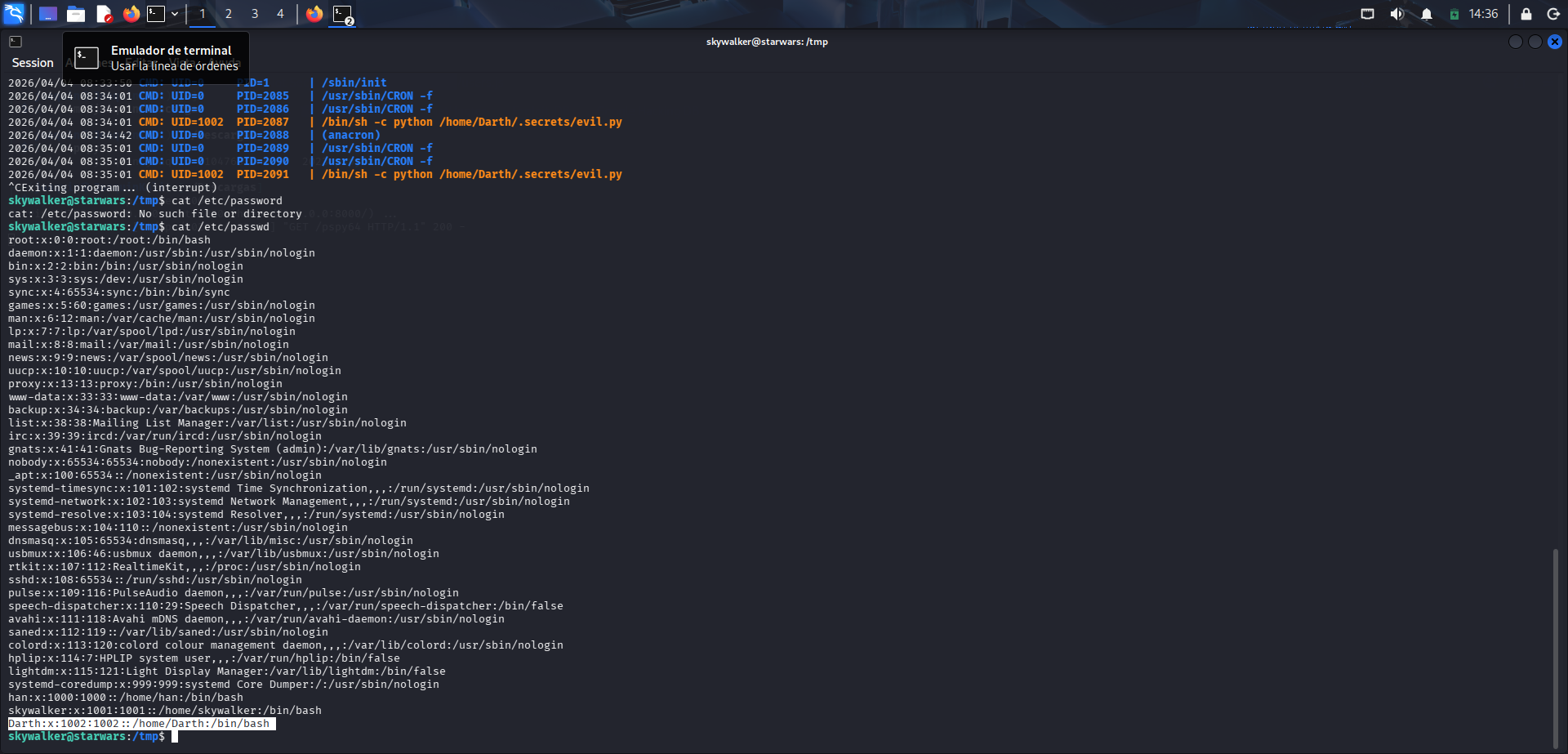The height and width of the screenshot is (754, 1568).
Task: Open the wired network status icon
Action: [x=1367, y=14]
